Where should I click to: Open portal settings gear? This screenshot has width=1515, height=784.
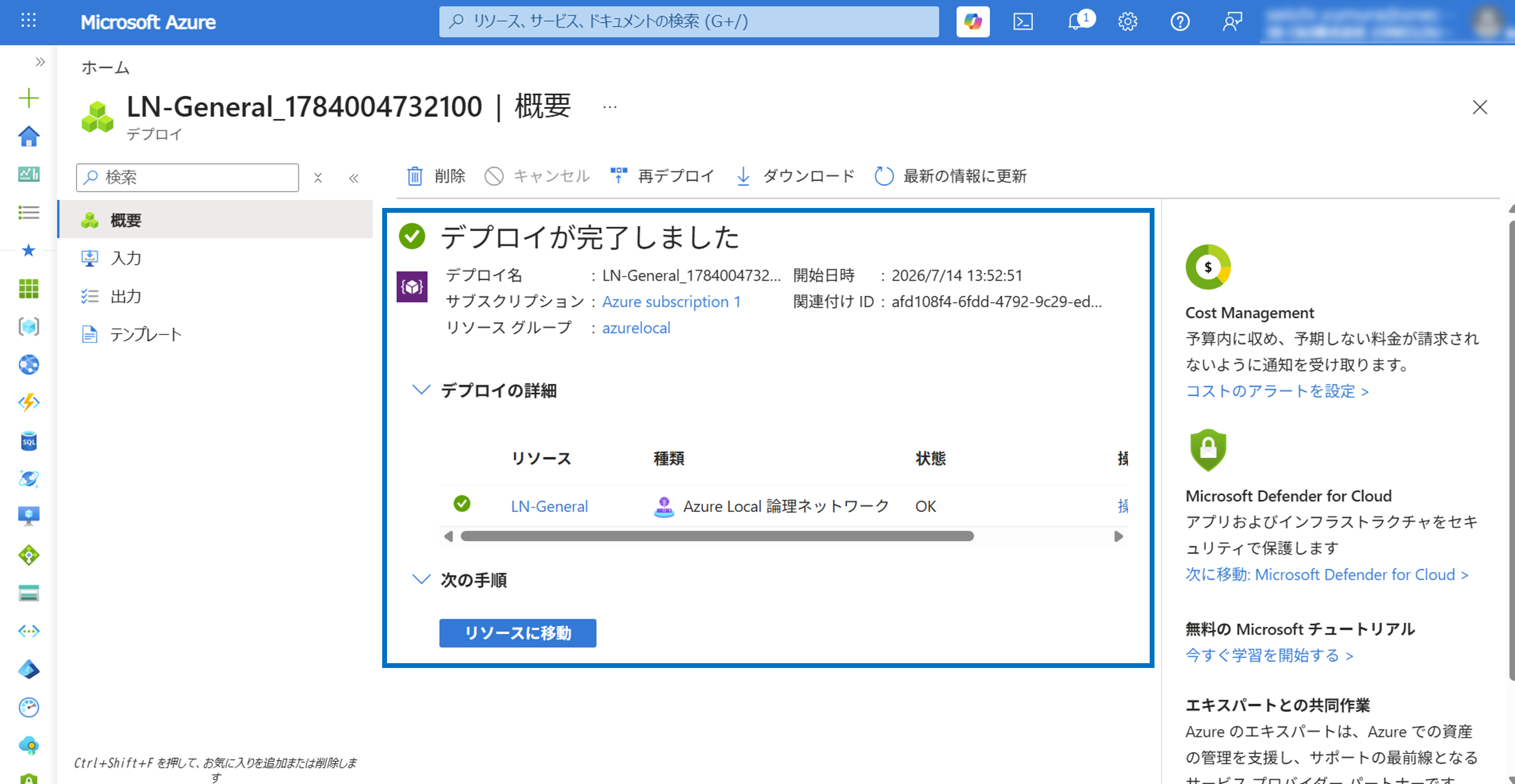click(x=1127, y=22)
